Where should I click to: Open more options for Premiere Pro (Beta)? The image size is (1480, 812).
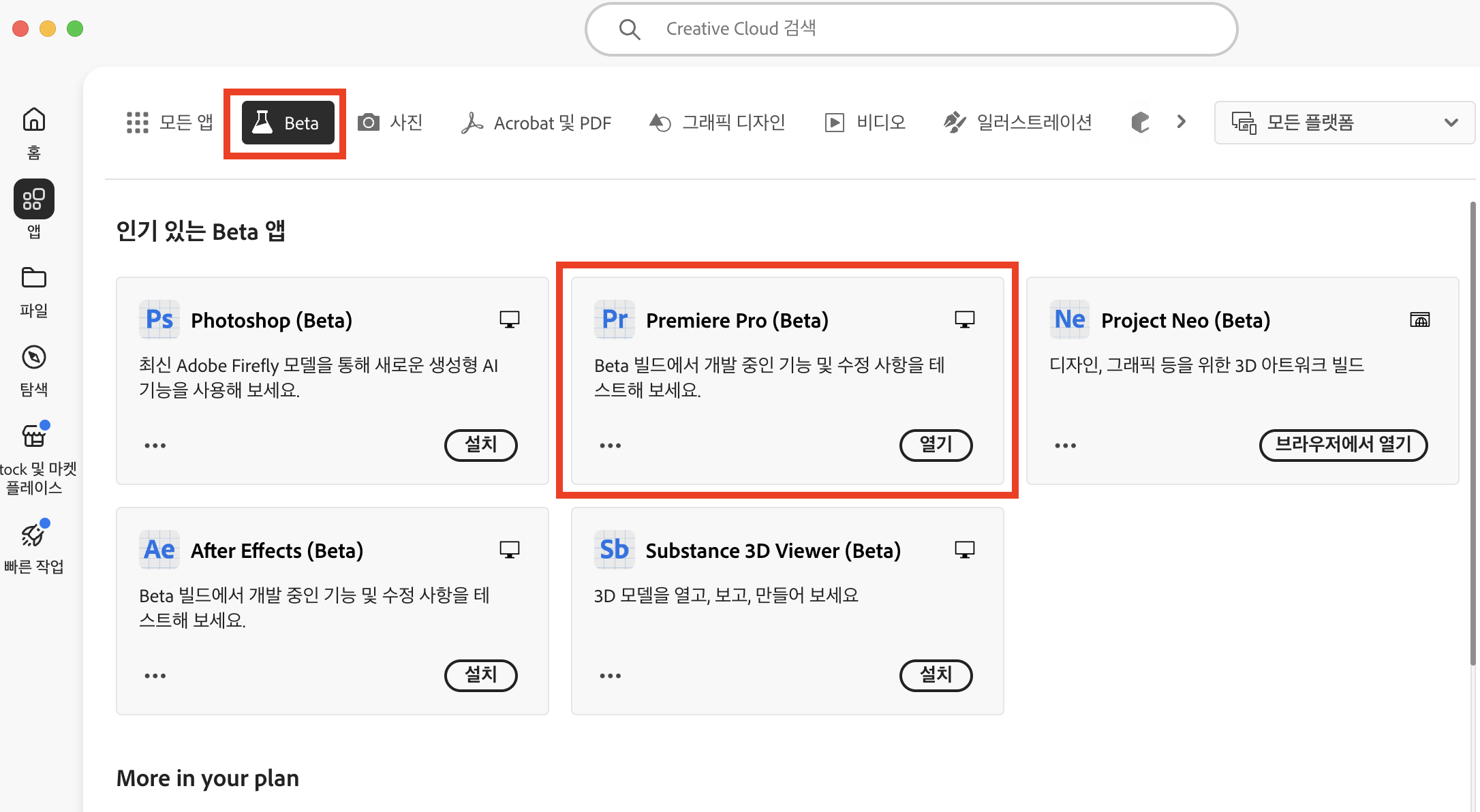point(610,446)
